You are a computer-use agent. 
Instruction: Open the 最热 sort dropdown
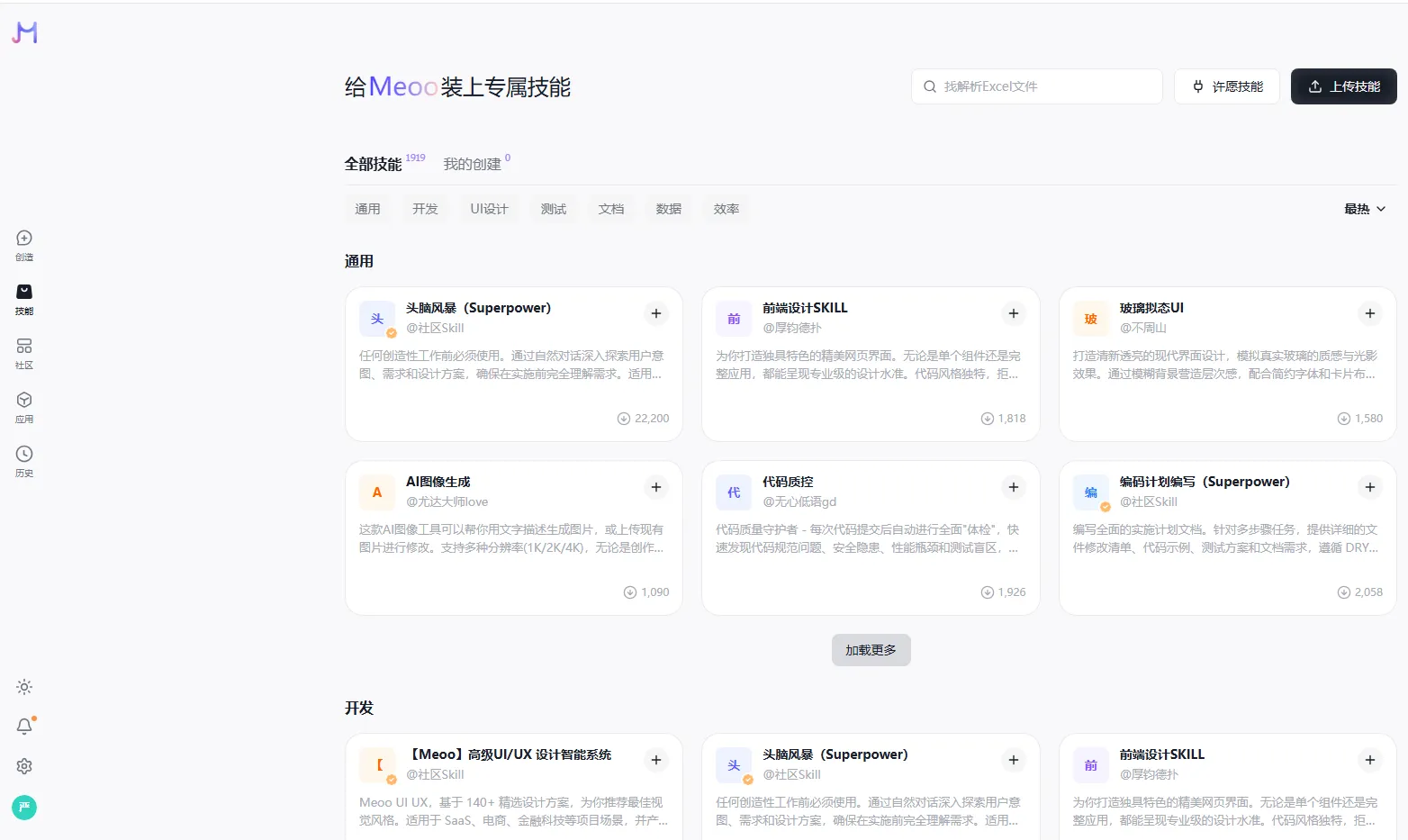coord(1365,209)
